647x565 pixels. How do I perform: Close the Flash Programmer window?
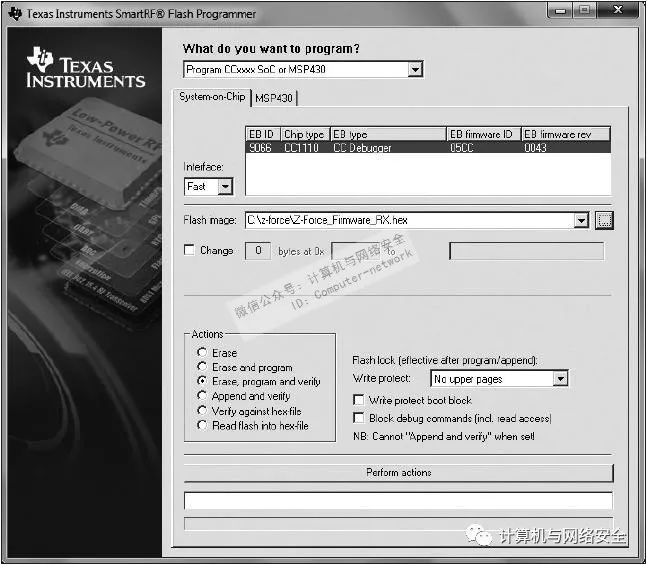click(617, 10)
